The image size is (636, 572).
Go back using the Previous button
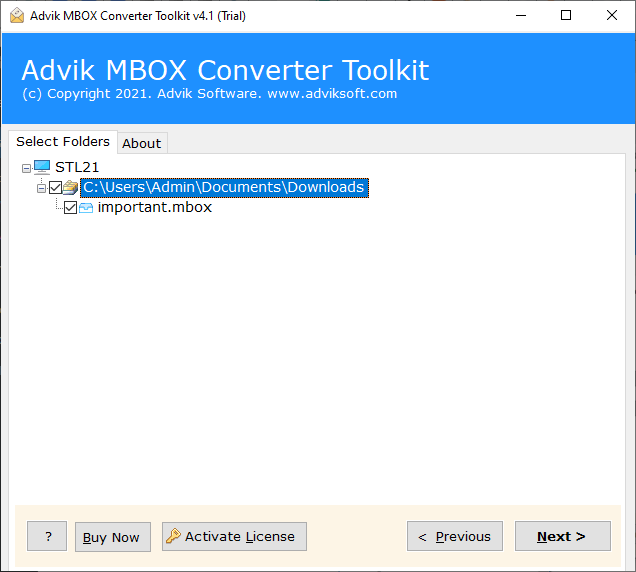455,536
